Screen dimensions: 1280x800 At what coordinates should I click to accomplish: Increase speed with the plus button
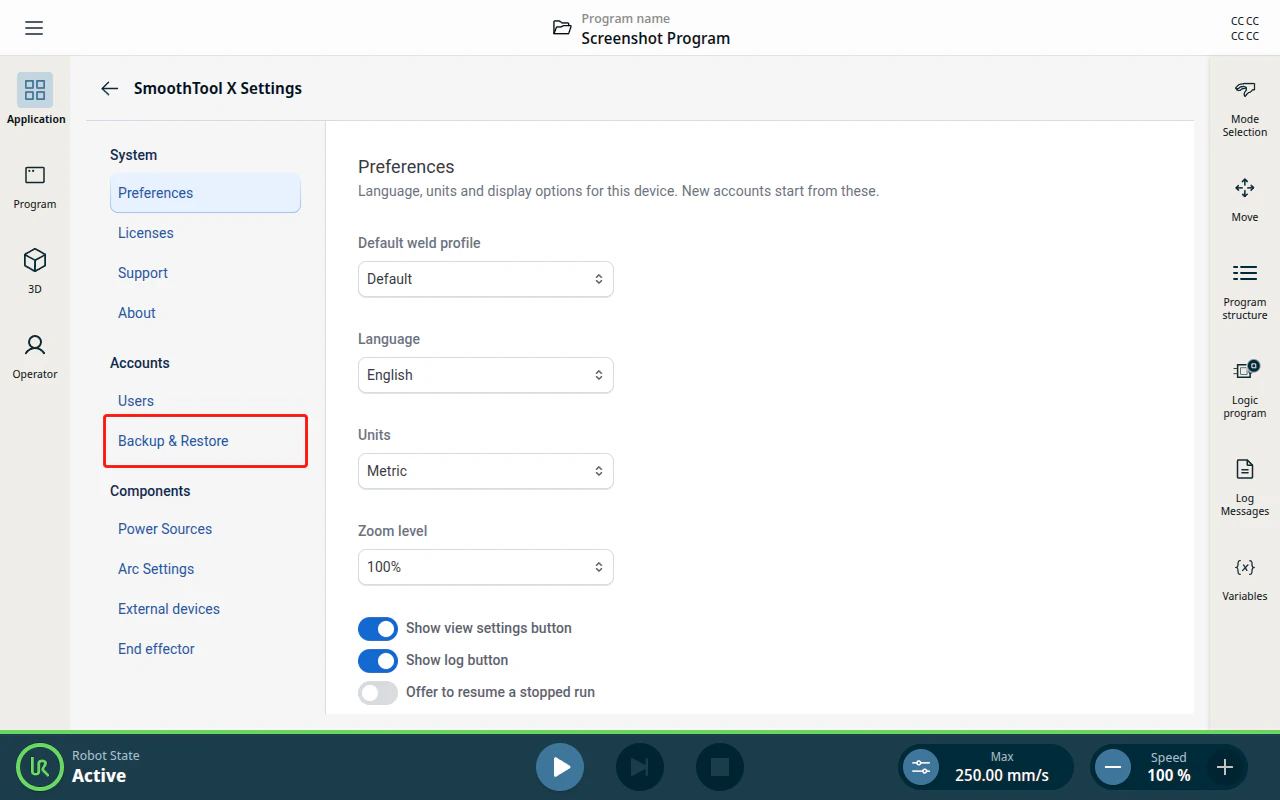click(1225, 767)
